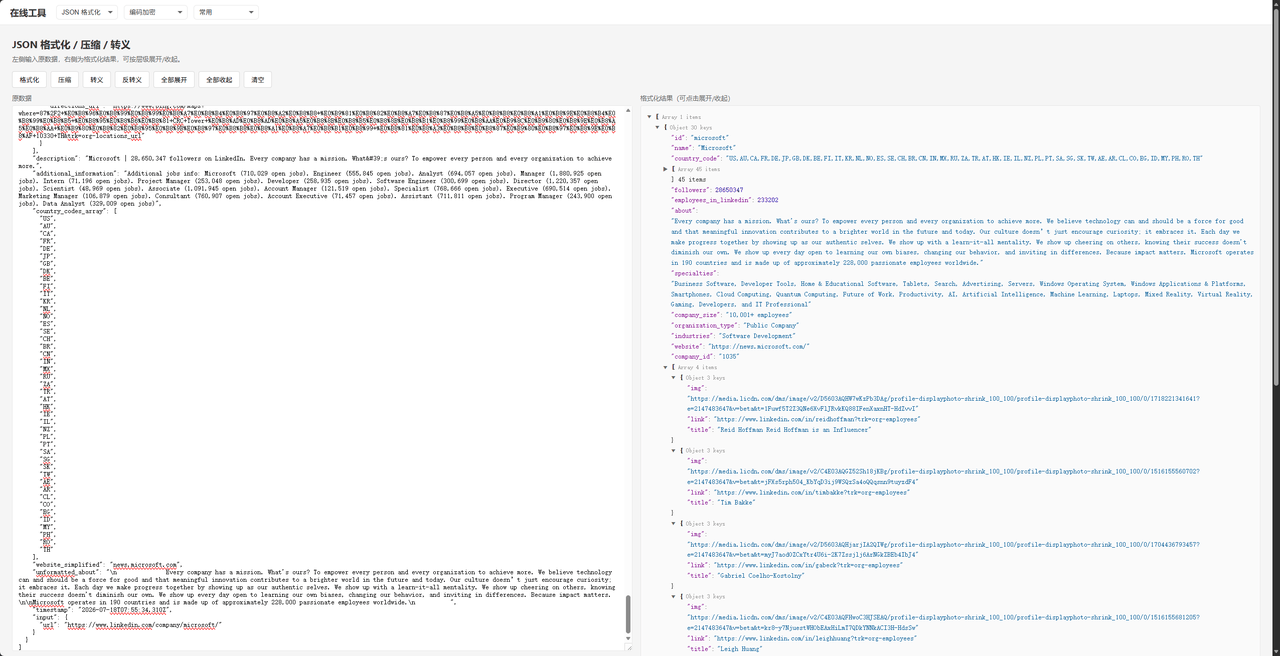Click the linkedin.com/company/microsoft url in raw data
Image resolution: width=1280 pixels, height=656 pixels.
click(x=144, y=625)
